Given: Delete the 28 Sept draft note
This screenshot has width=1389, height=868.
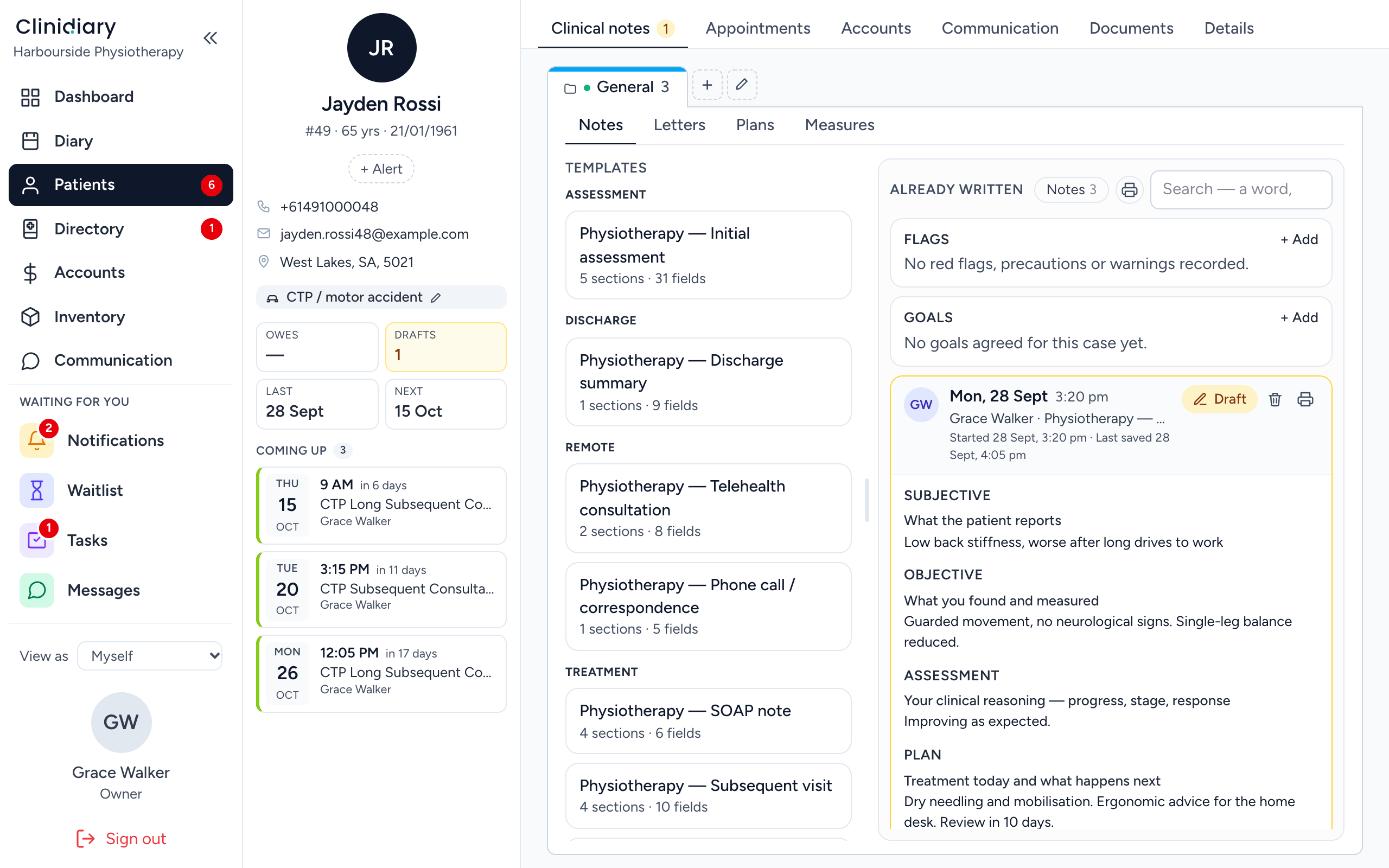Looking at the screenshot, I should (x=1275, y=400).
